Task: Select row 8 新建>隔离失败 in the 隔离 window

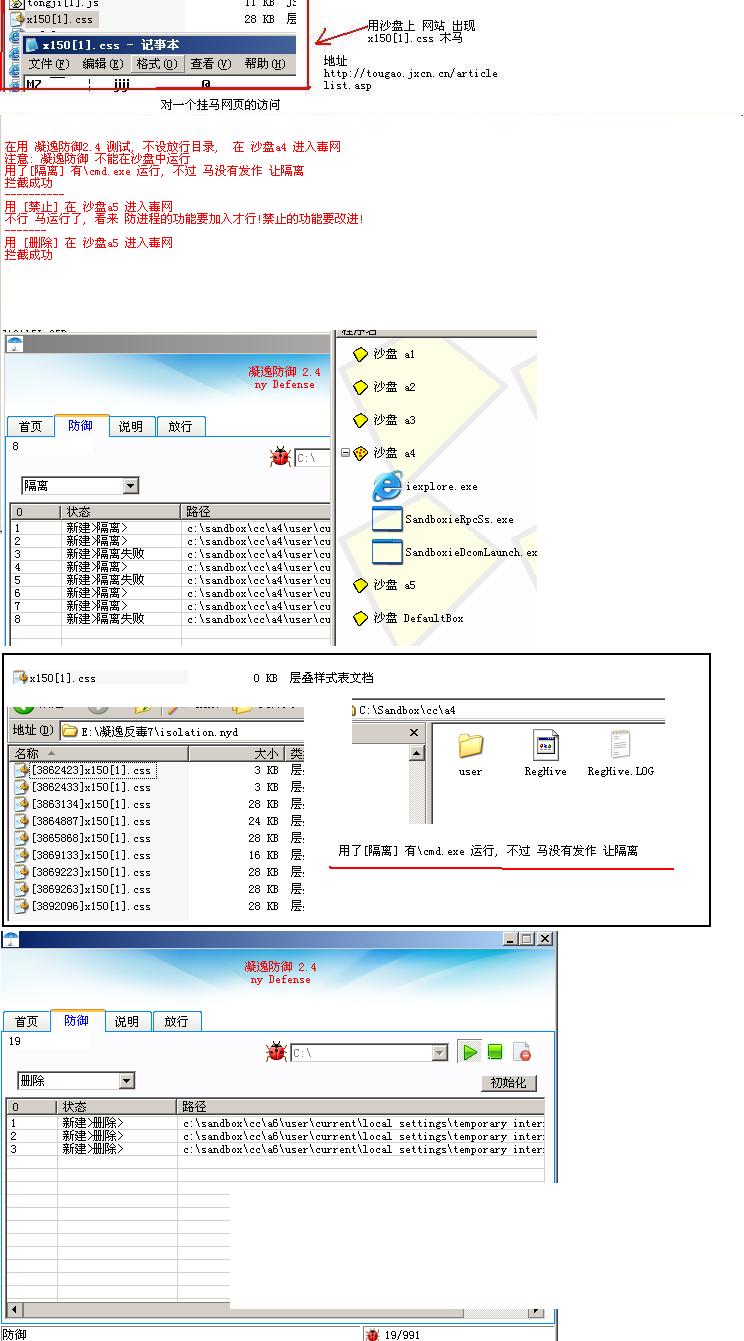Action: coord(170,618)
